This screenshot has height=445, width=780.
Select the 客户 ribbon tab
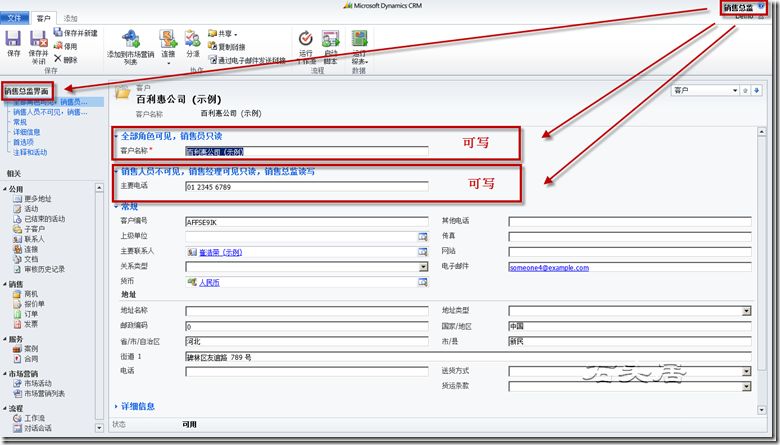[x=44, y=18]
